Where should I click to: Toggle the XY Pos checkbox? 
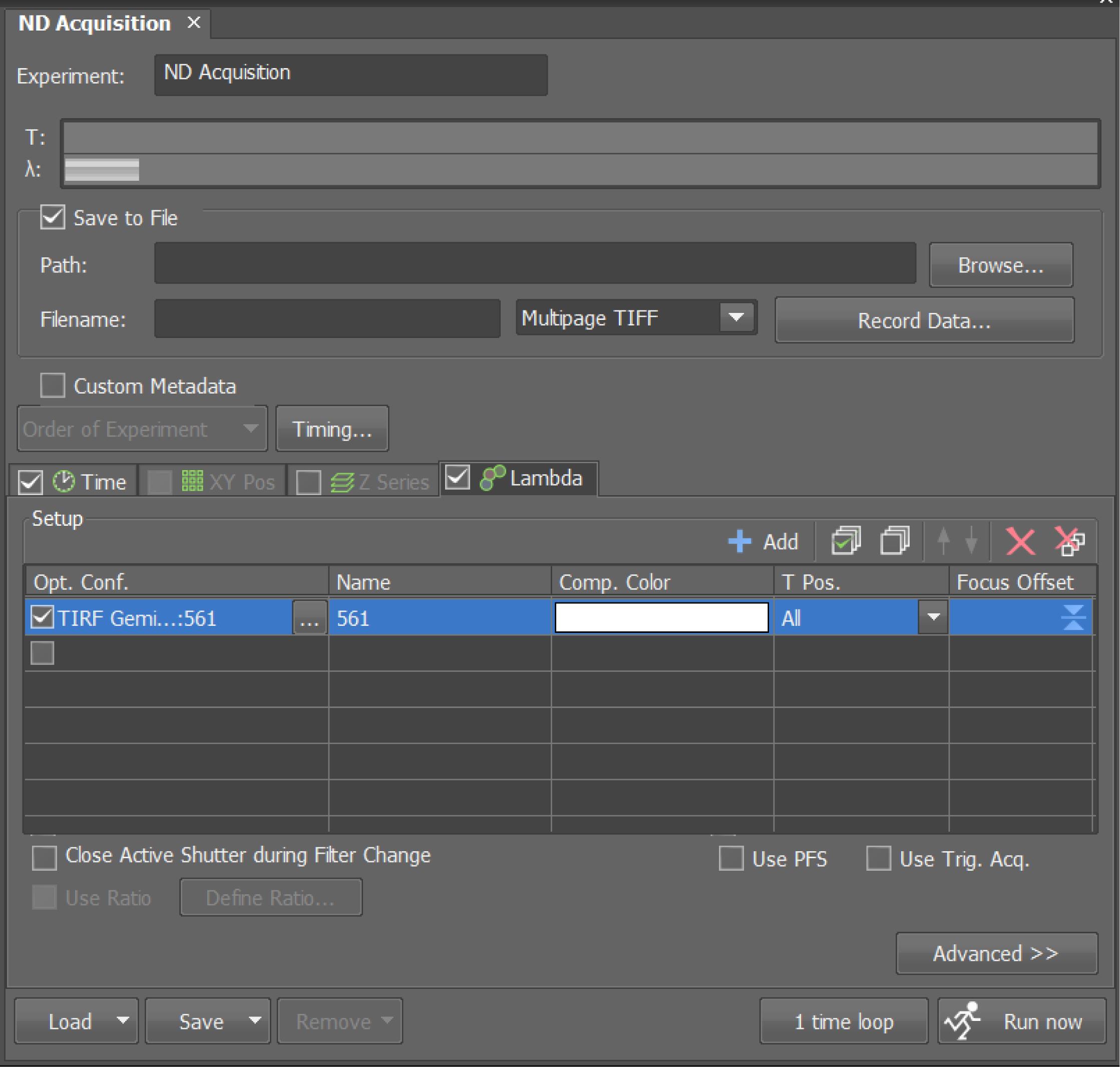[159, 482]
